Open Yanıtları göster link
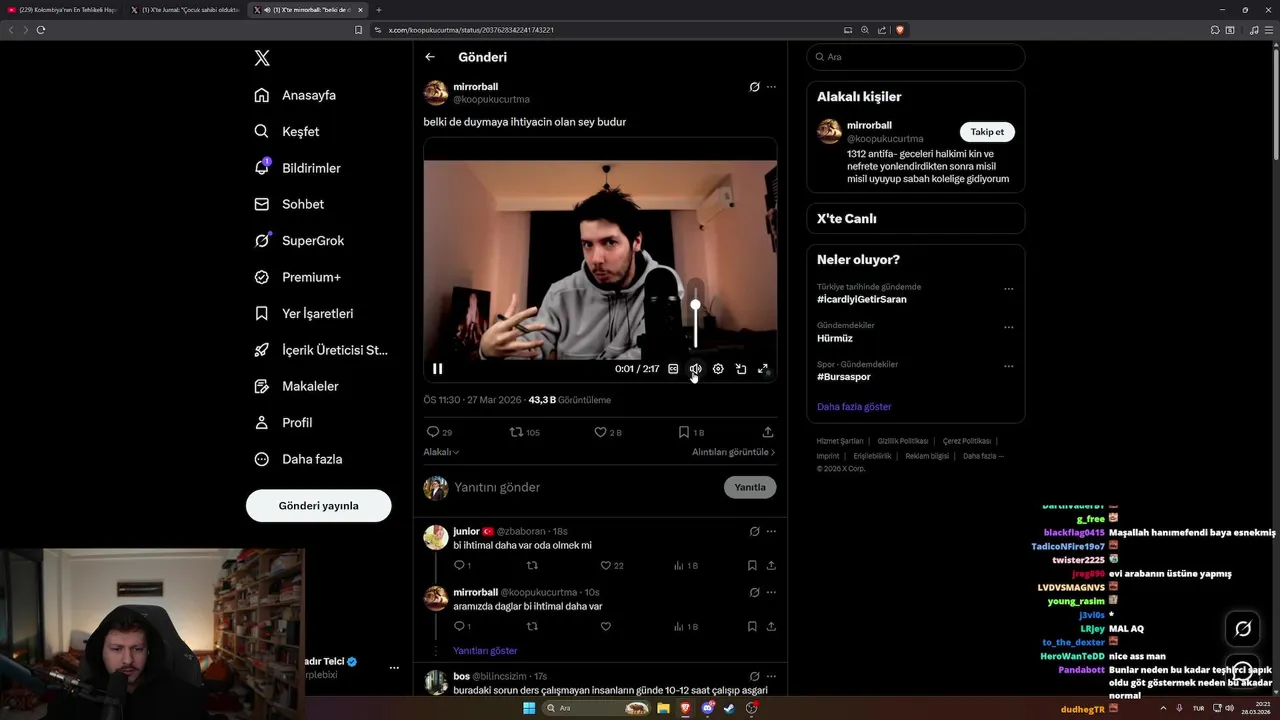 point(485,650)
